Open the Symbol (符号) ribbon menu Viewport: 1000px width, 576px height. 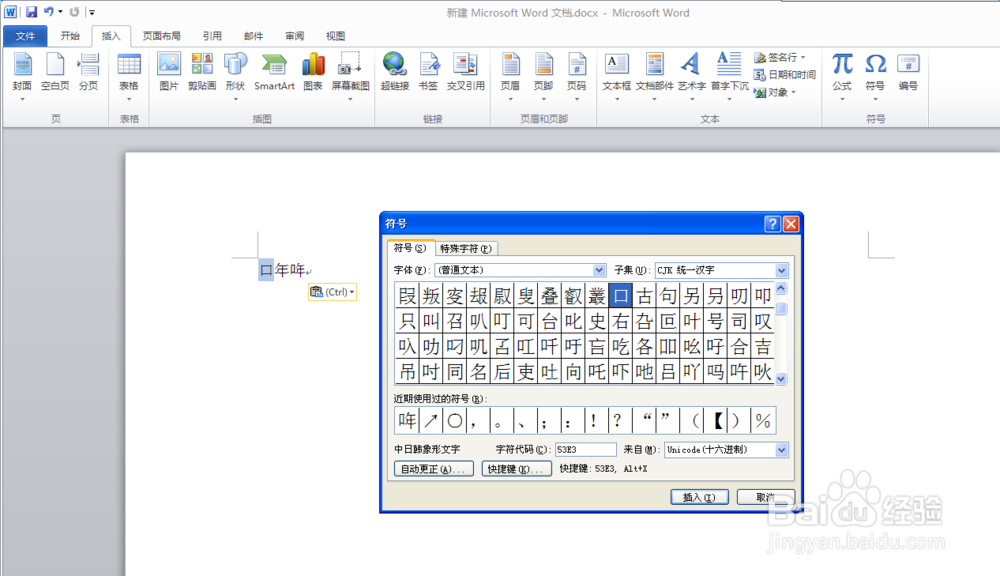coord(875,76)
